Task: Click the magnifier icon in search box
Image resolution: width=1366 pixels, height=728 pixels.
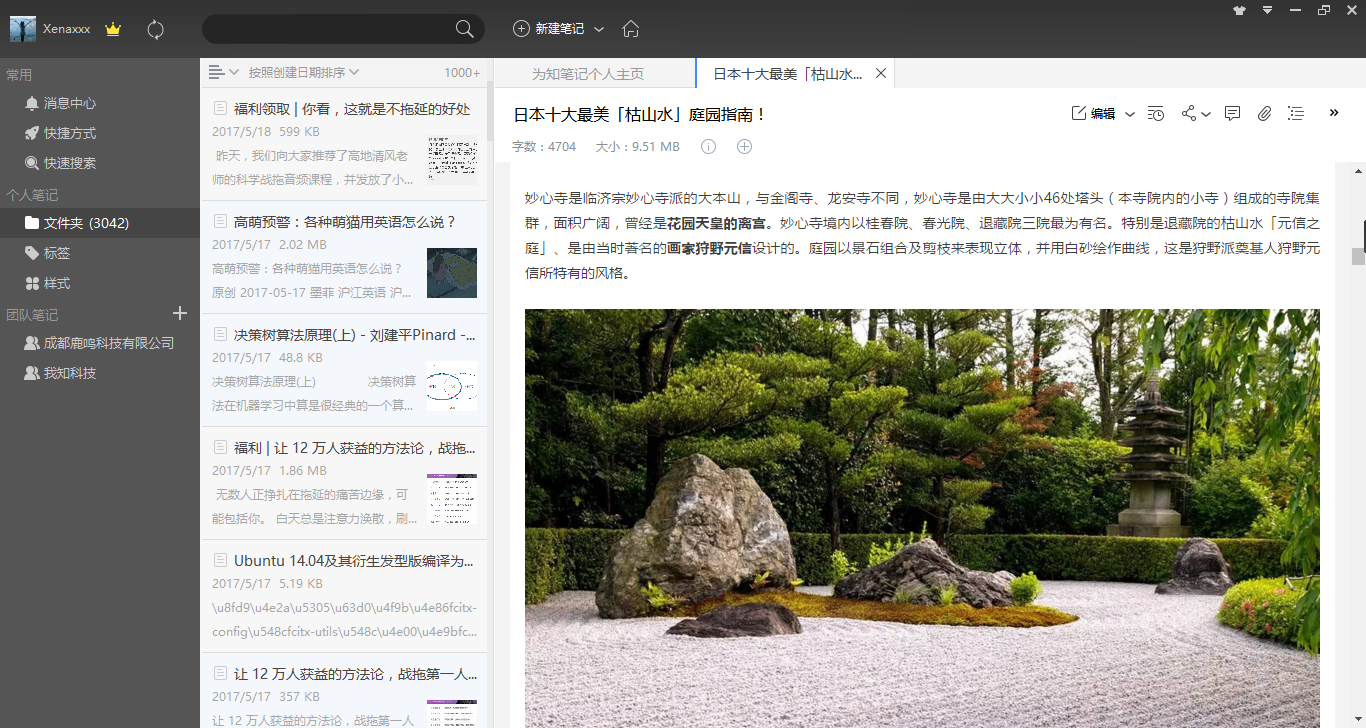Action: (x=465, y=29)
